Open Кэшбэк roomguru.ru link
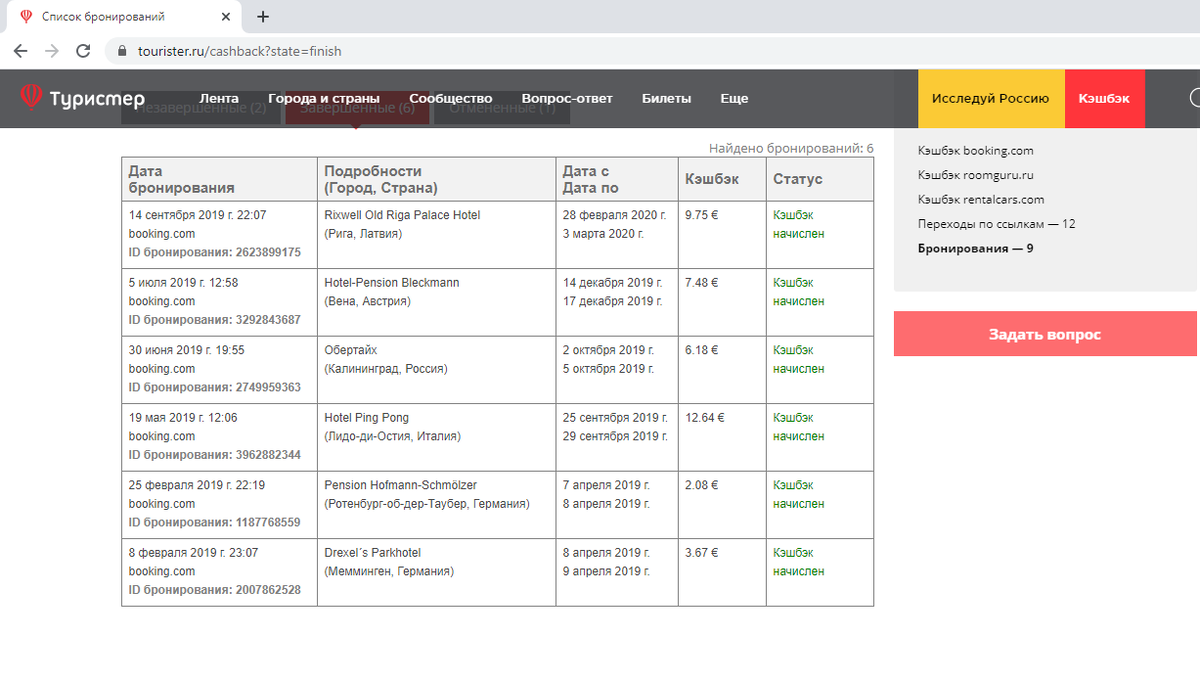 point(976,175)
